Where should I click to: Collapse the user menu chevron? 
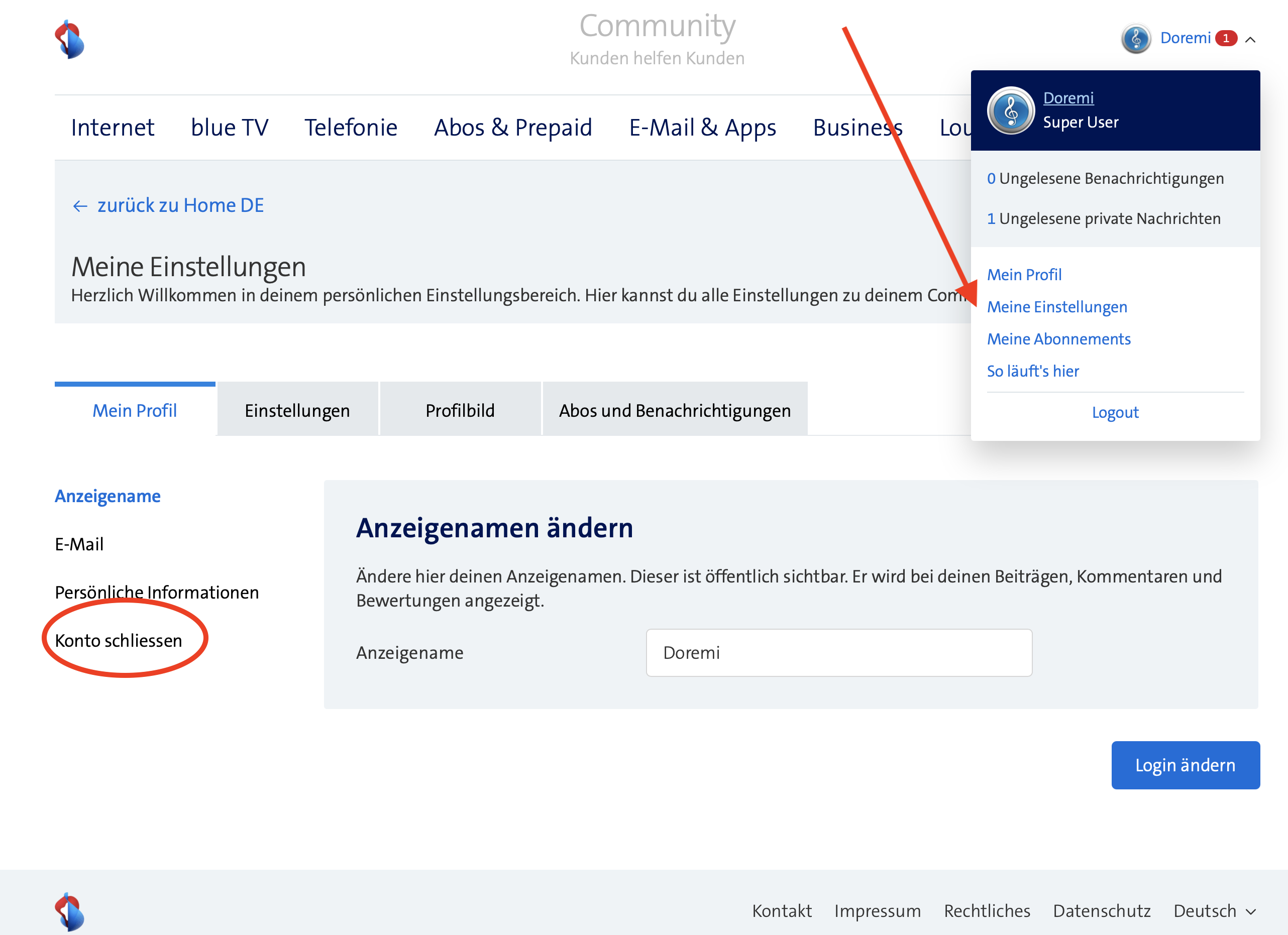pyautogui.click(x=1250, y=39)
